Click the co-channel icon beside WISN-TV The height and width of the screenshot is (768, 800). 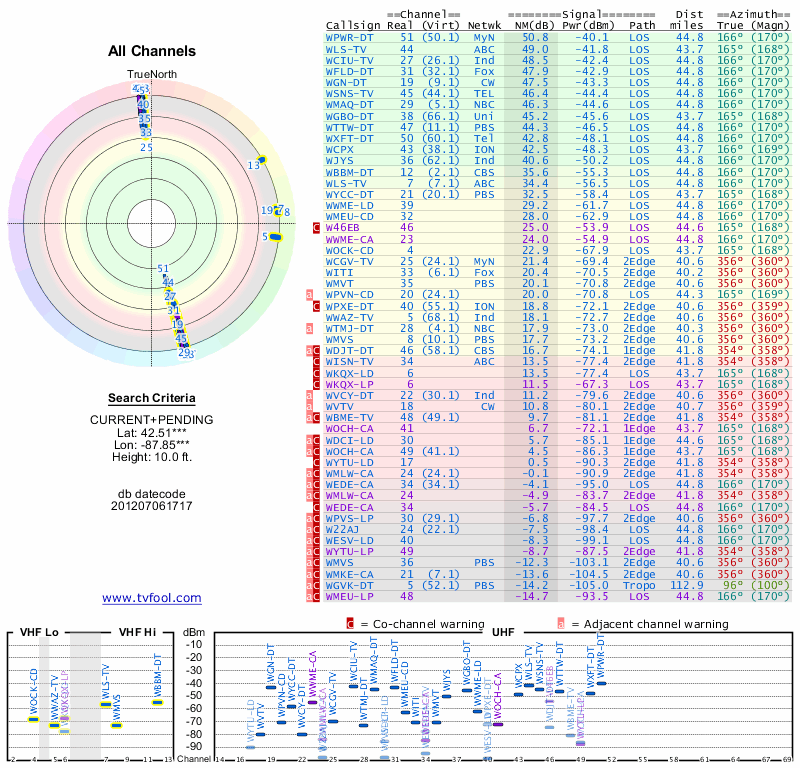click(318, 360)
